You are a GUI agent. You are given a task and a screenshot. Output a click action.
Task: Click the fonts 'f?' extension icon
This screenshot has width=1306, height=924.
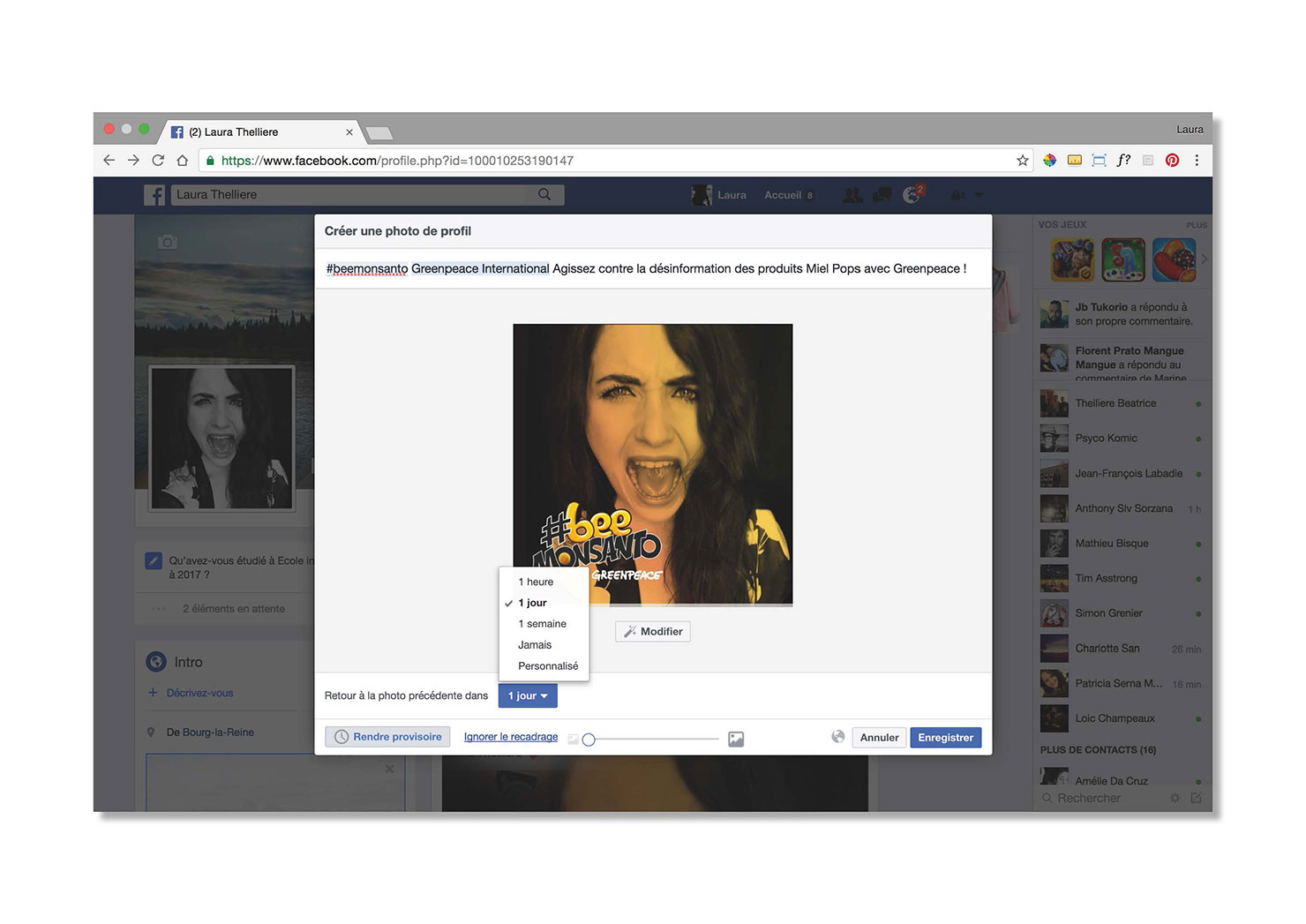click(1123, 161)
